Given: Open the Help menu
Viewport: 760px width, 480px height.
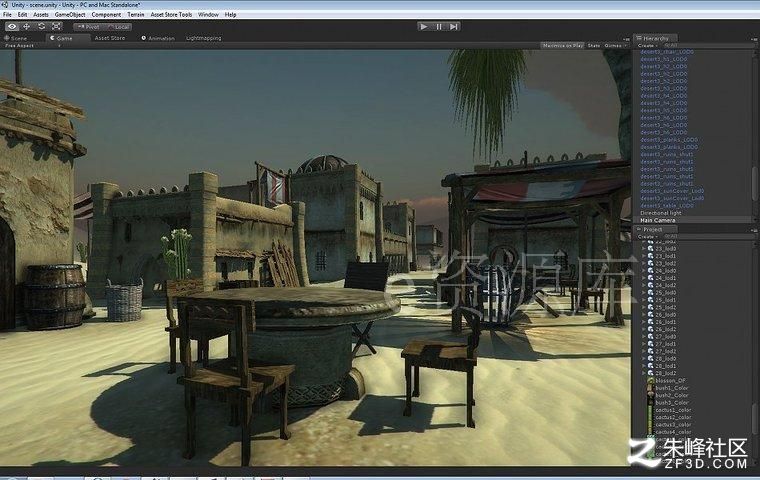Looking at the screenshot, I should pos(230,15).
